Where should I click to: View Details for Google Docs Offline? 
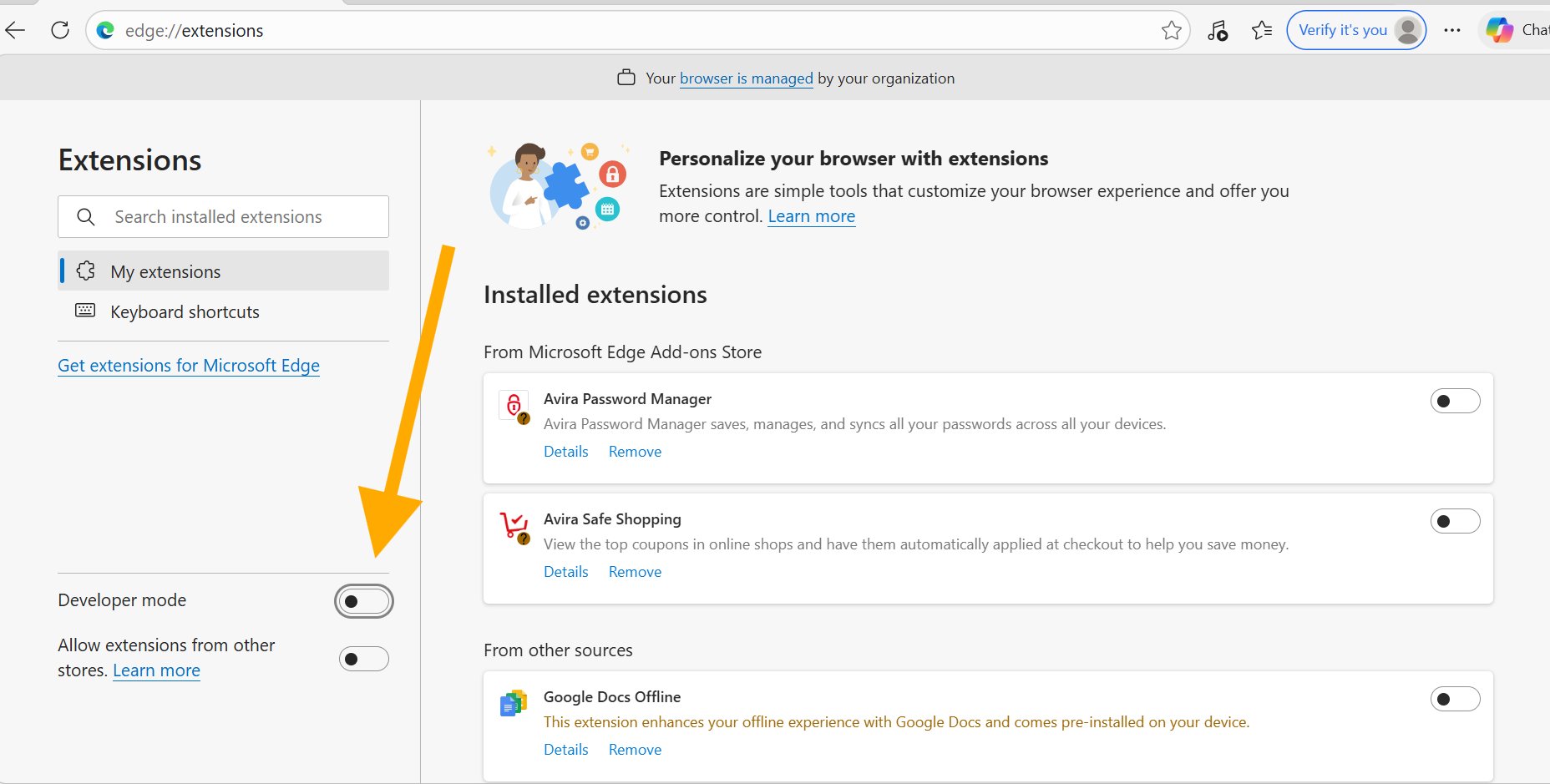coord(566,750)
